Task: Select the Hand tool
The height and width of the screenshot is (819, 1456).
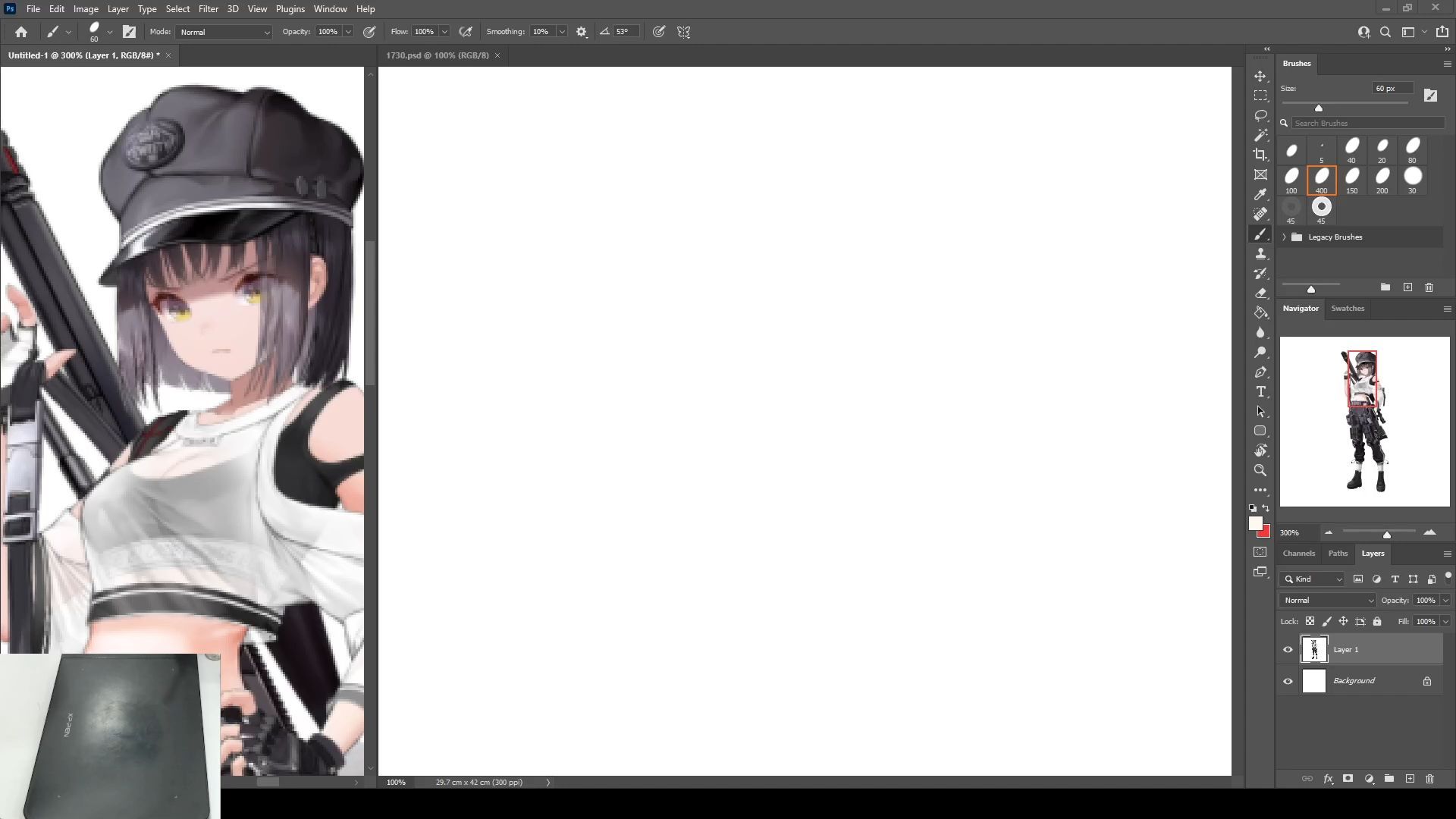Action: click(x=1260, y=450)
